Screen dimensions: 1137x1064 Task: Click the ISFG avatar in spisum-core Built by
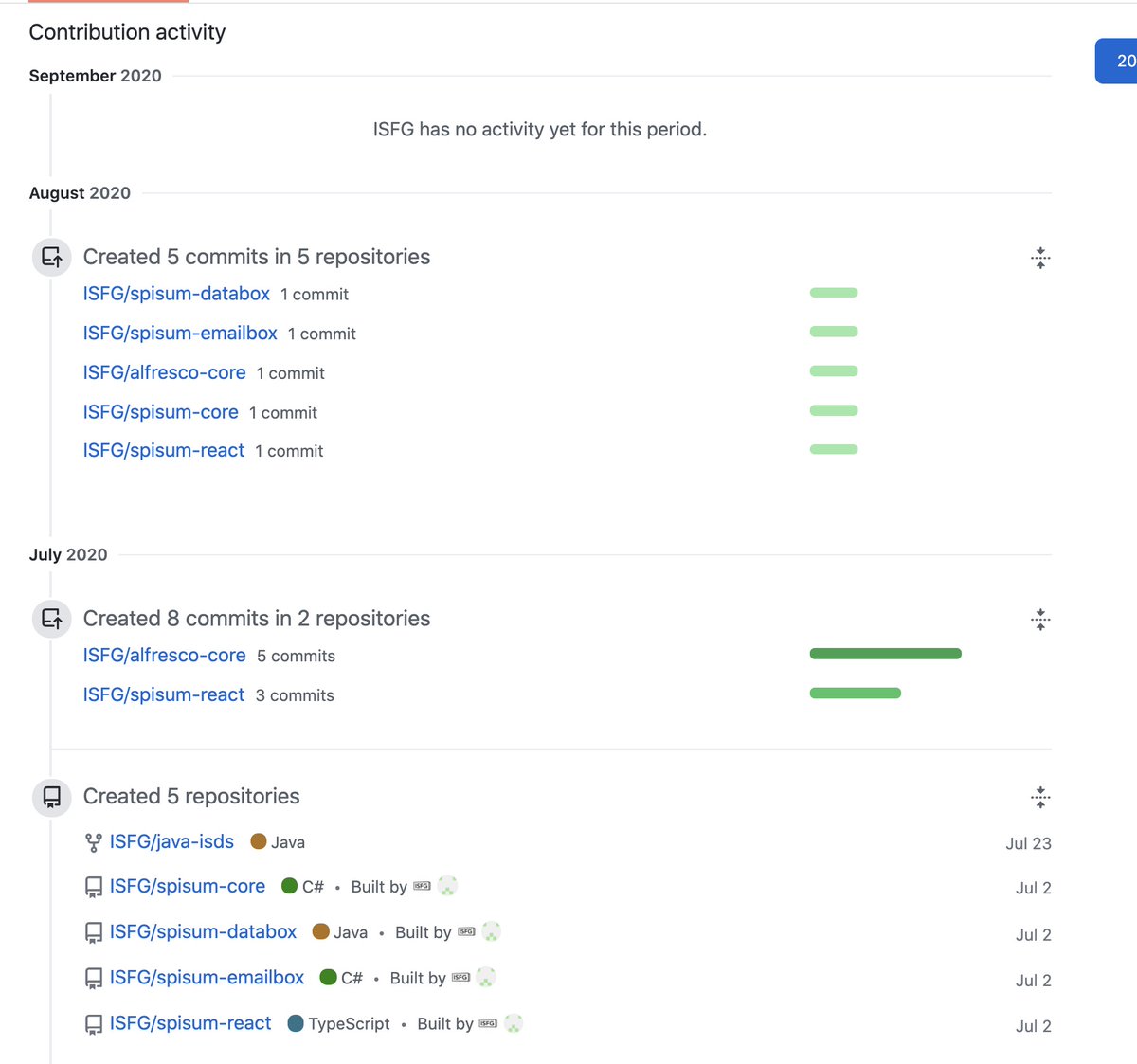click(x=423, y=887)
